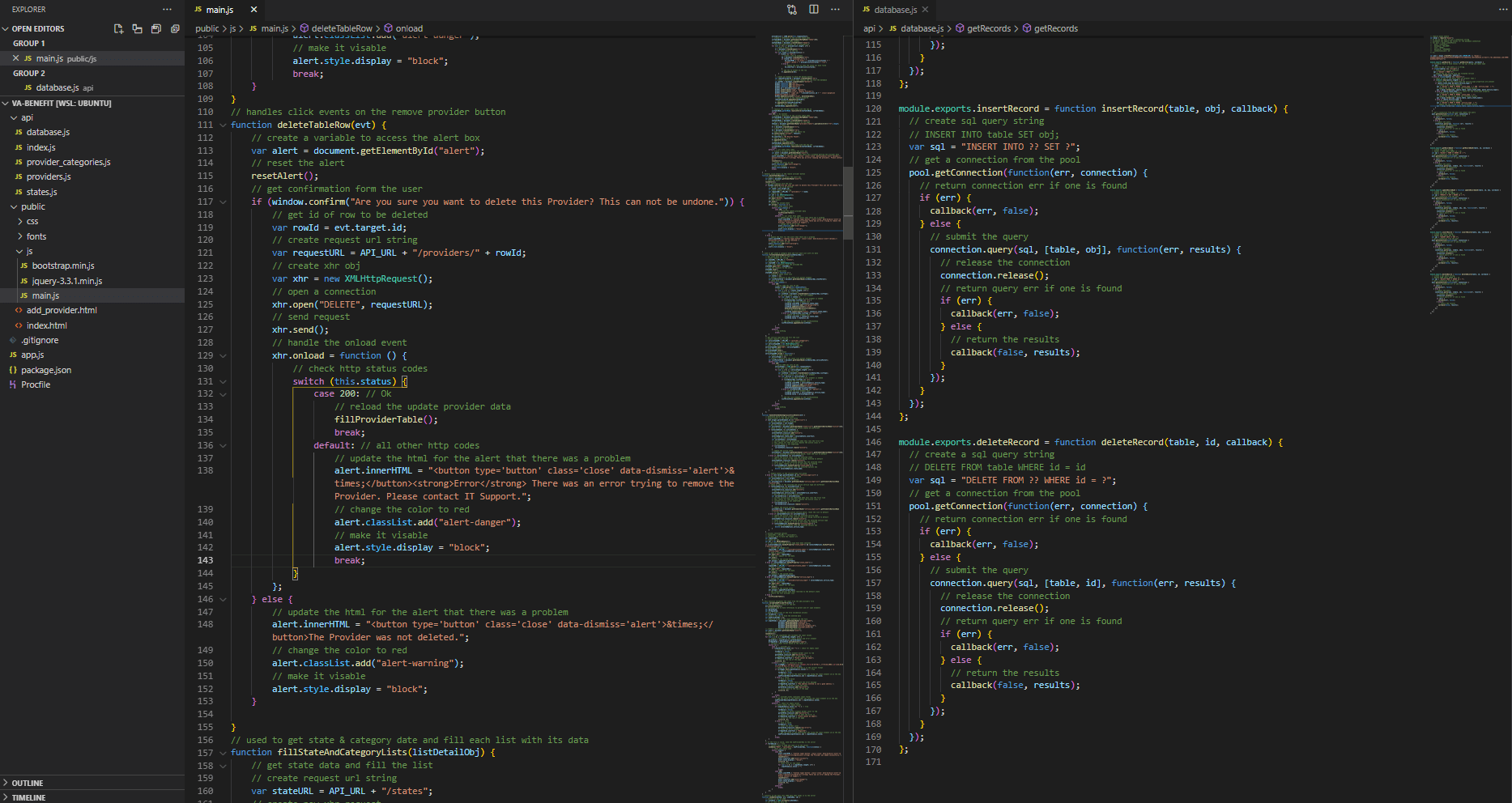
Task: Click the Close All Editors icon
Action: [x=175, y=28]
